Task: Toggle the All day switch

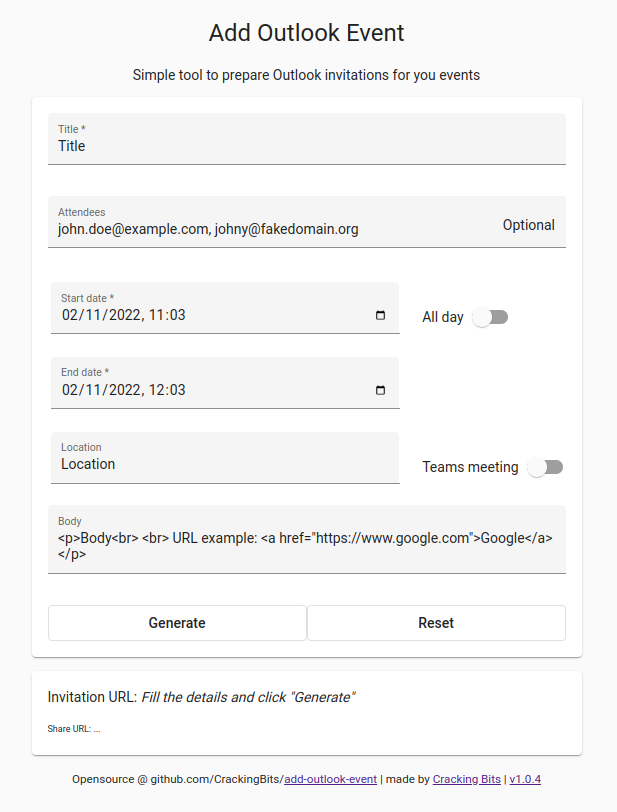Action: (490, 317)
